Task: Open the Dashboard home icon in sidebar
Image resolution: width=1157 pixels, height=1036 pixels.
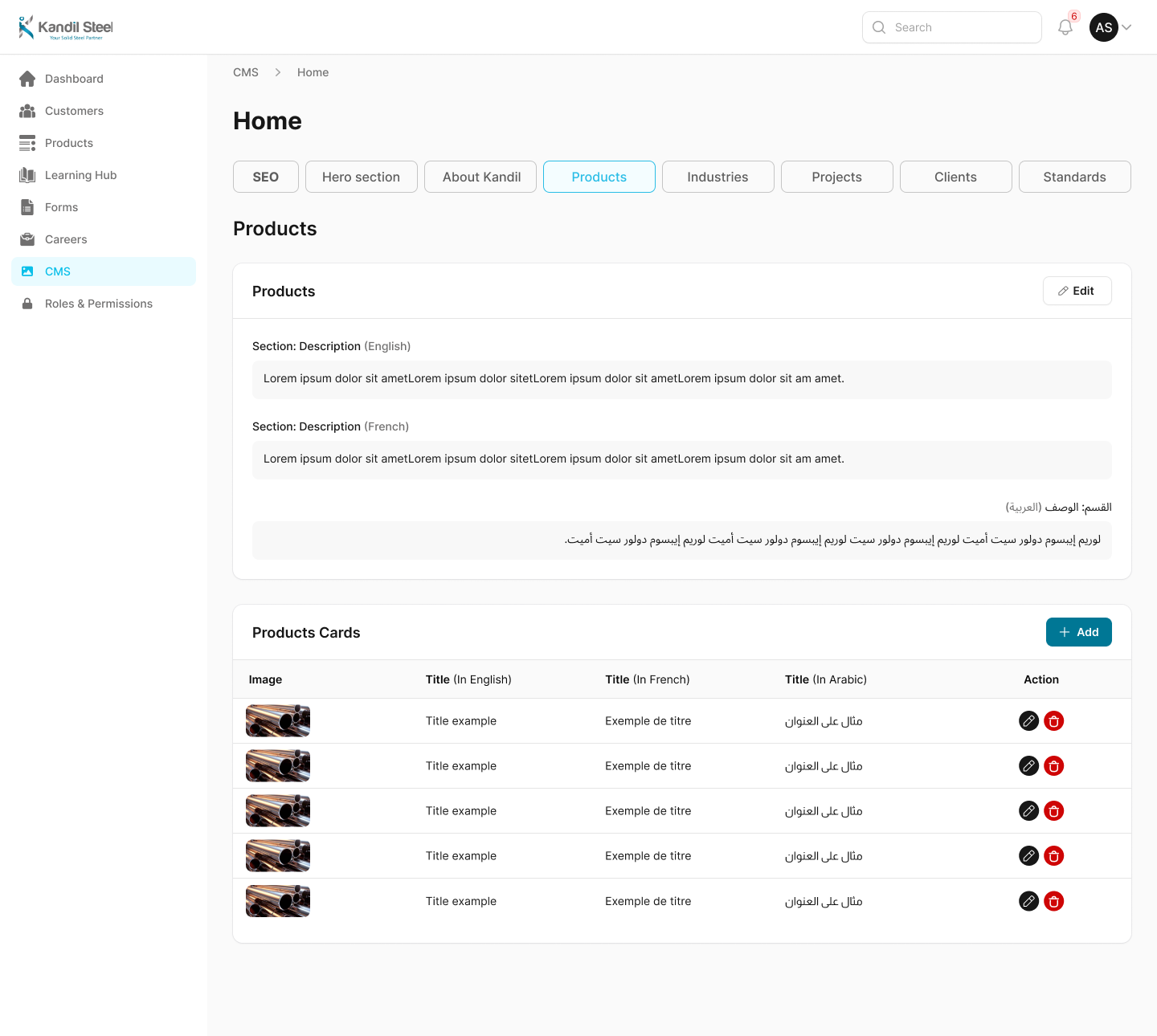Action: click(x=27, y=79)
